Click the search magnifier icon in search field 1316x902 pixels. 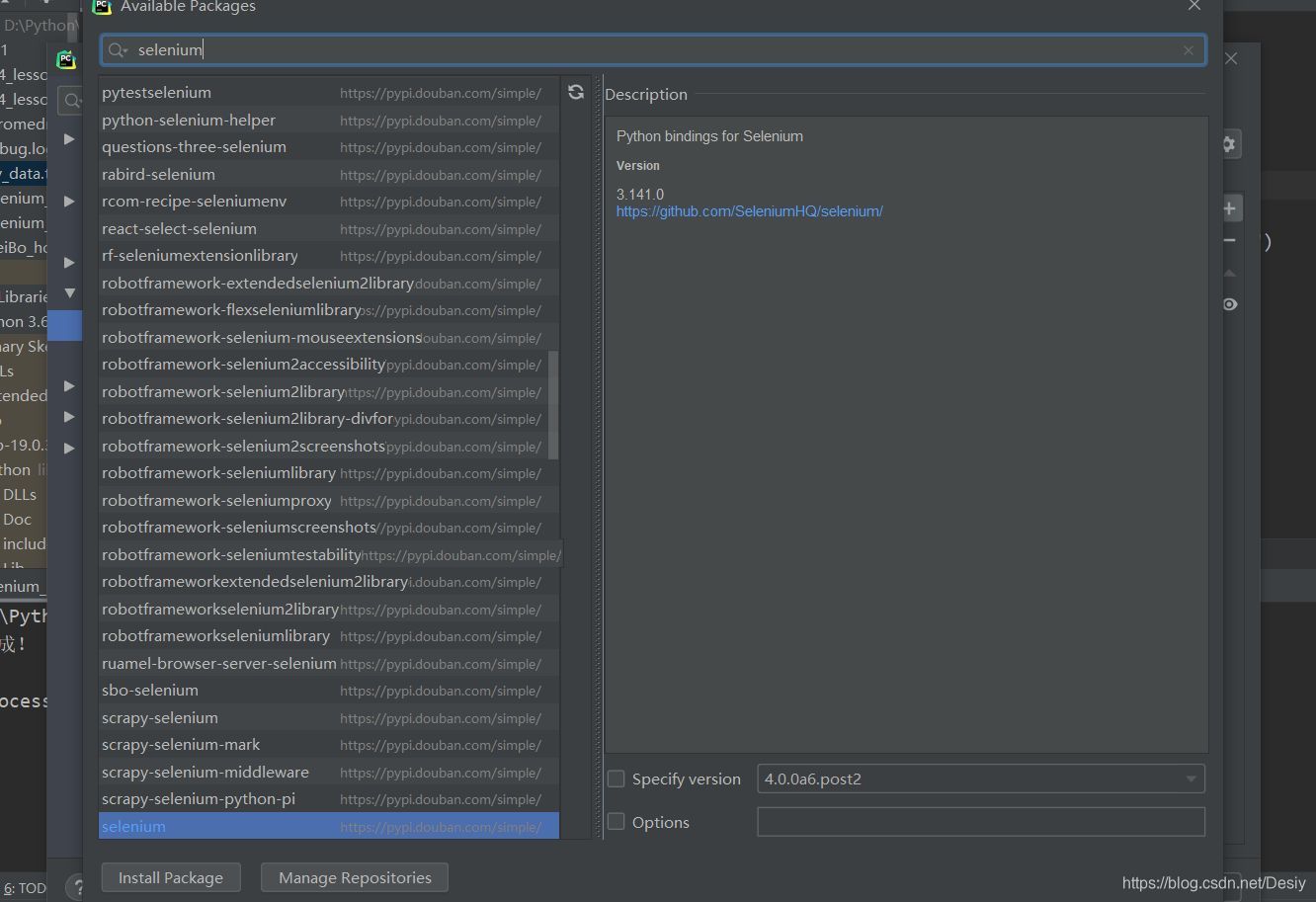118,50
